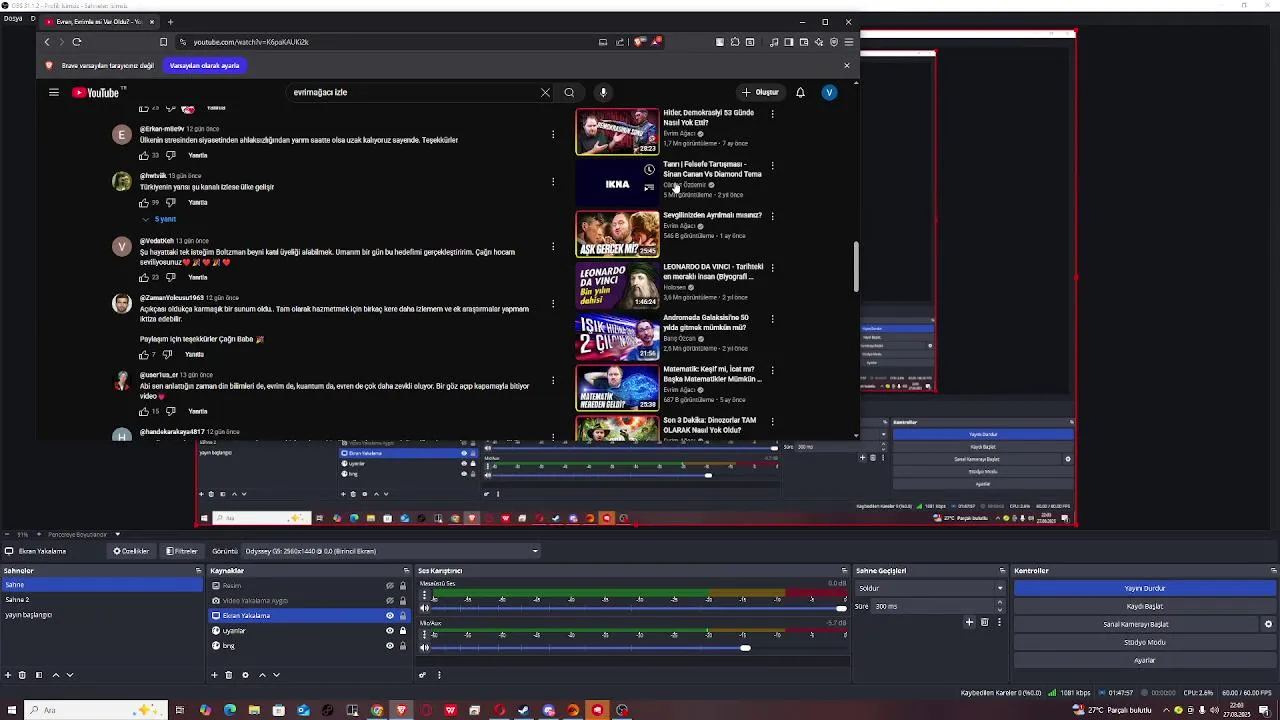This screenshot has height=720, width=1280.
Task: Open Windows taskbar weather widget
Action: [1113, 710]
